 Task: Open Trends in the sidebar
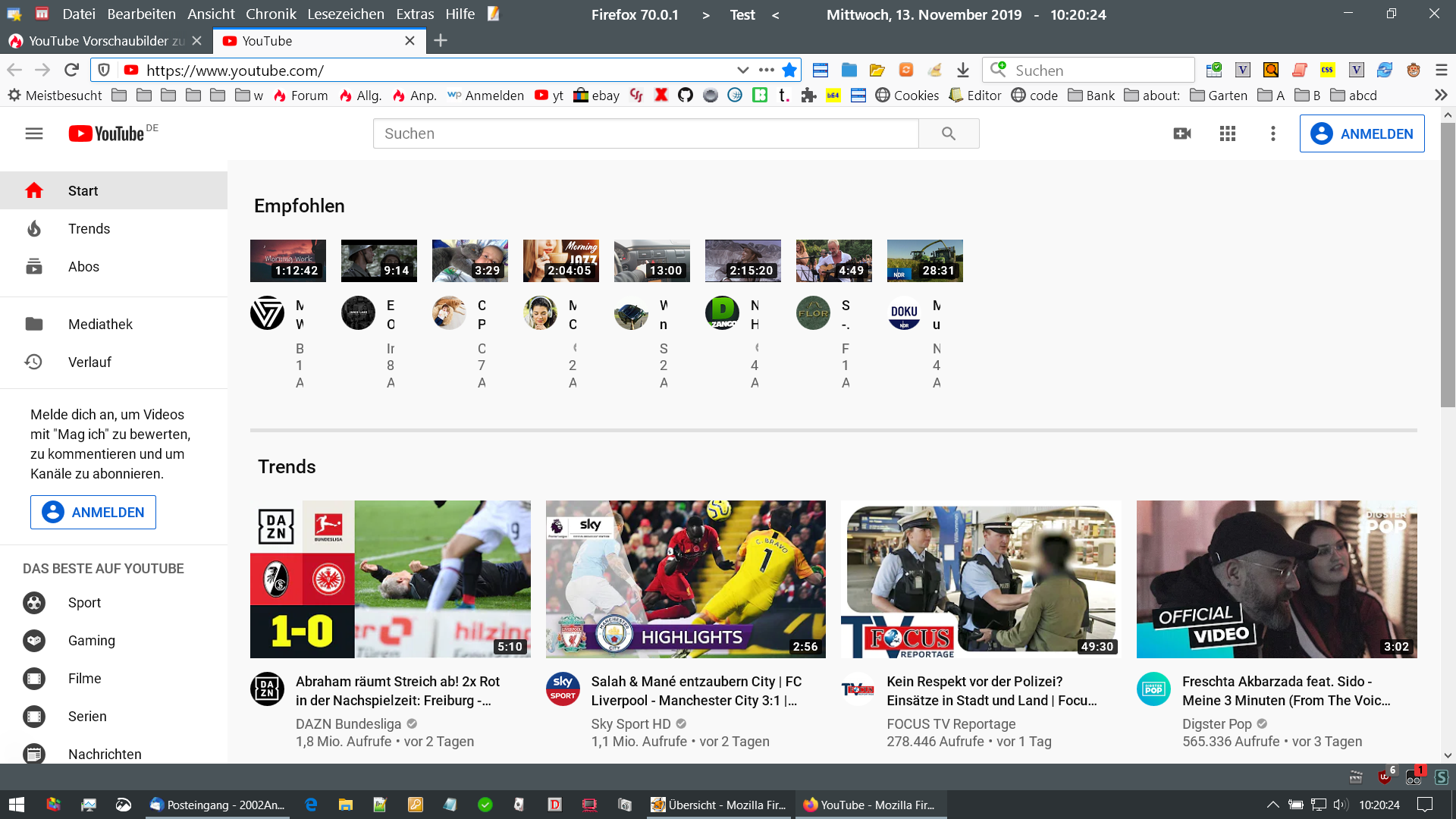tap(89, 228)
